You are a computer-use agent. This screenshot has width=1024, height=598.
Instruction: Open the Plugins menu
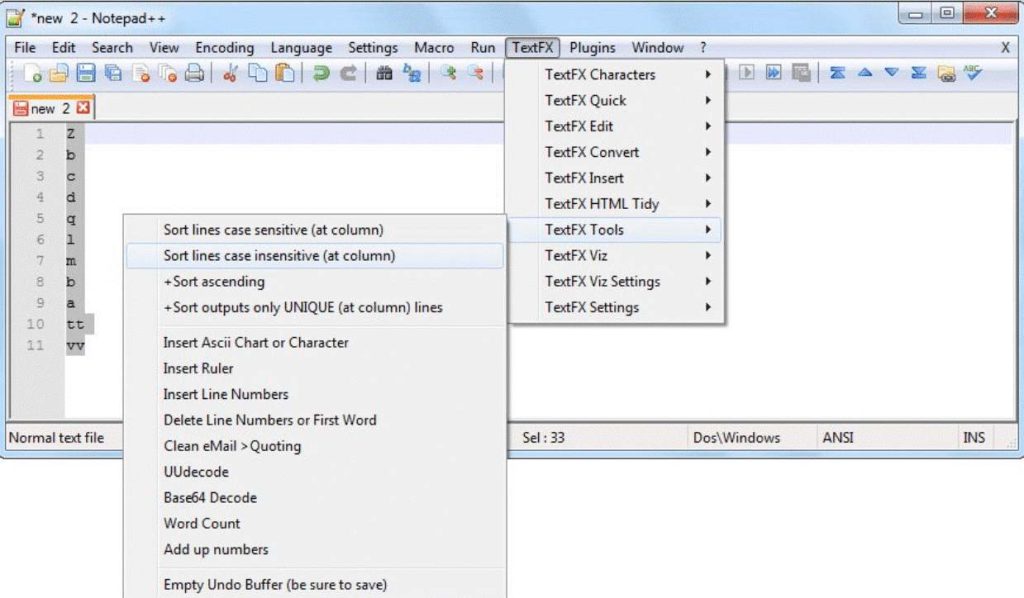pos(592,48)
